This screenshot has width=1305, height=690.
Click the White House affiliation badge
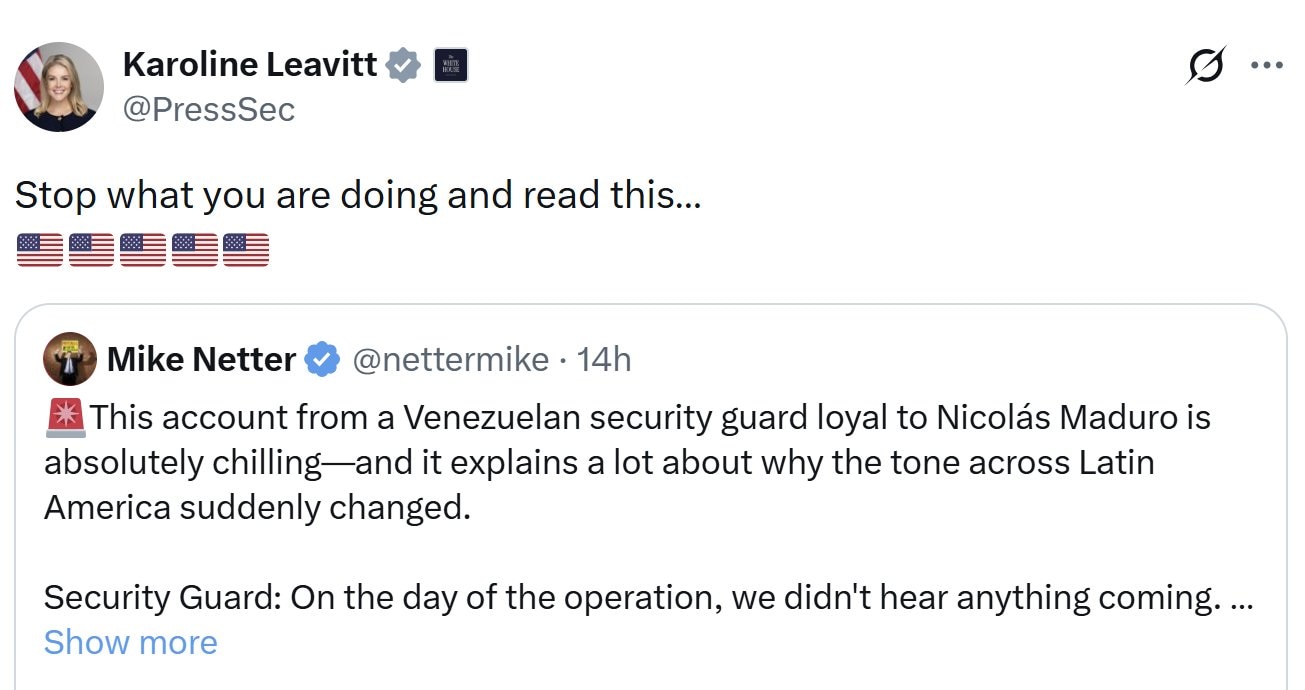(x=451, y=65)
